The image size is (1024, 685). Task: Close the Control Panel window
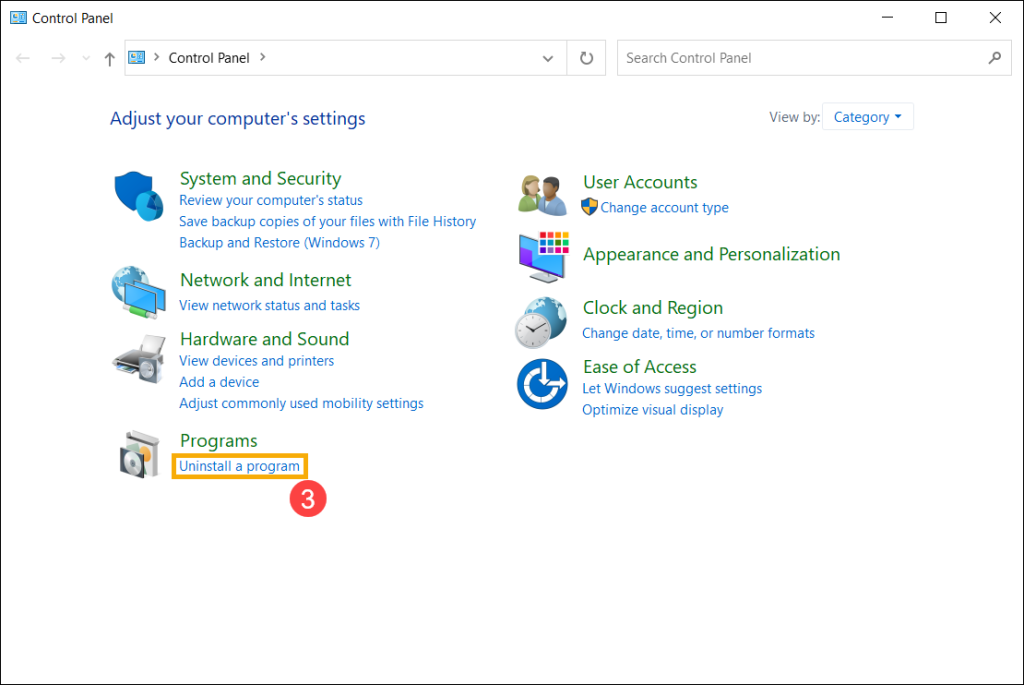(x=995, y=18)
